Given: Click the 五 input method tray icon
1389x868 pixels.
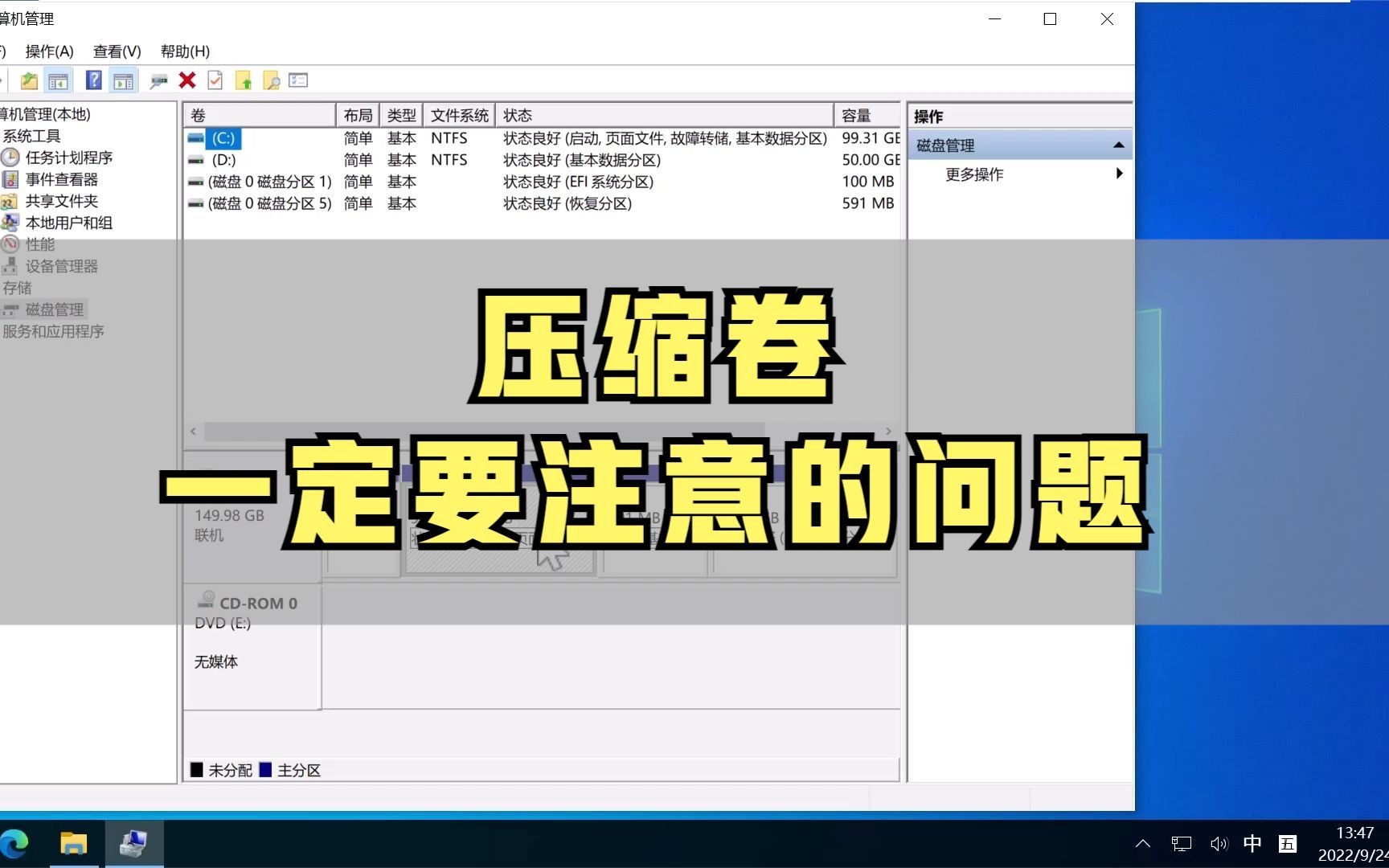Looking at the screenshot, I should (1288, 844).
